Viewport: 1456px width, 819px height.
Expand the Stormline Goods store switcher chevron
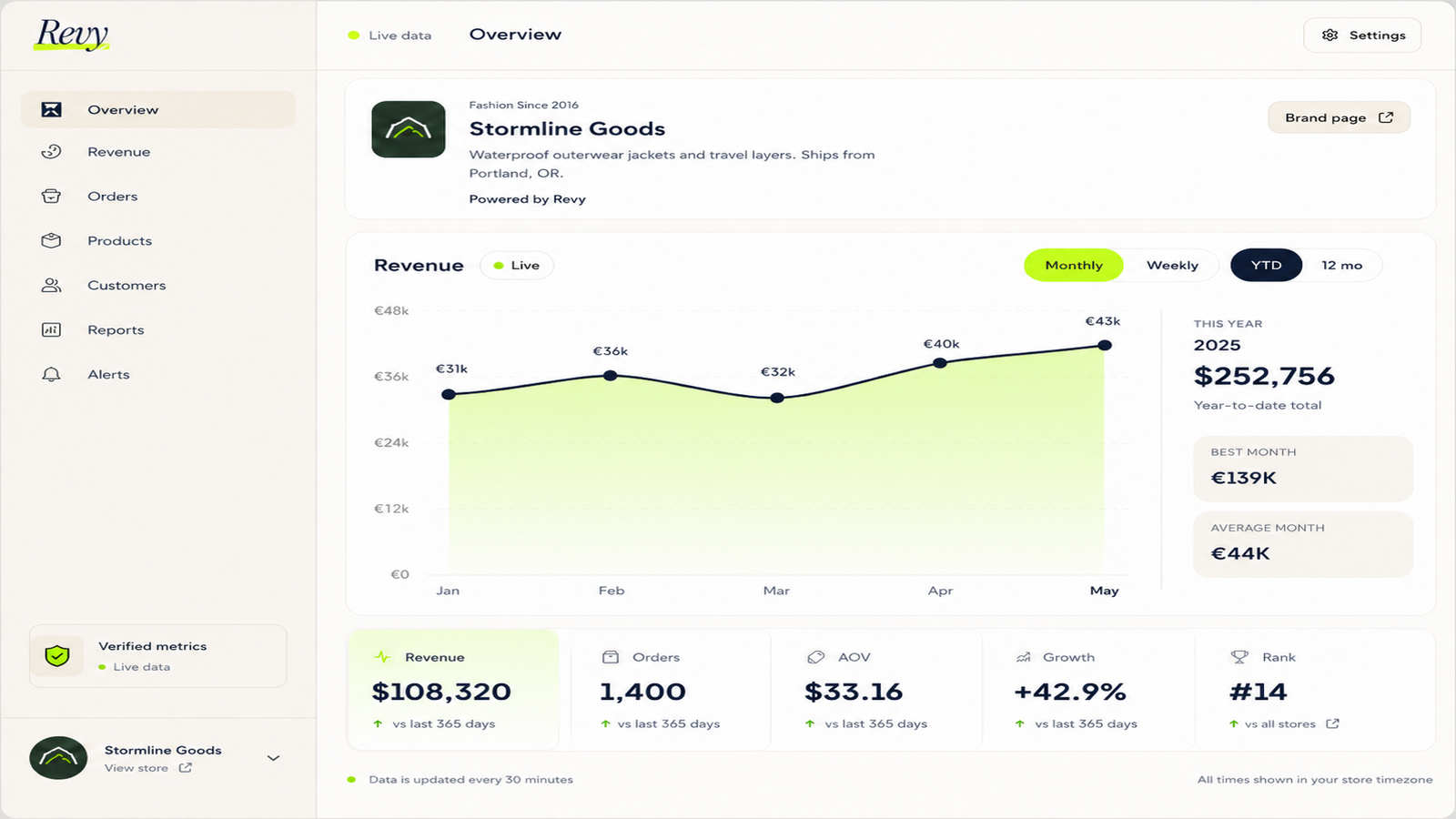pyautogui.click(x=273, y=758)
